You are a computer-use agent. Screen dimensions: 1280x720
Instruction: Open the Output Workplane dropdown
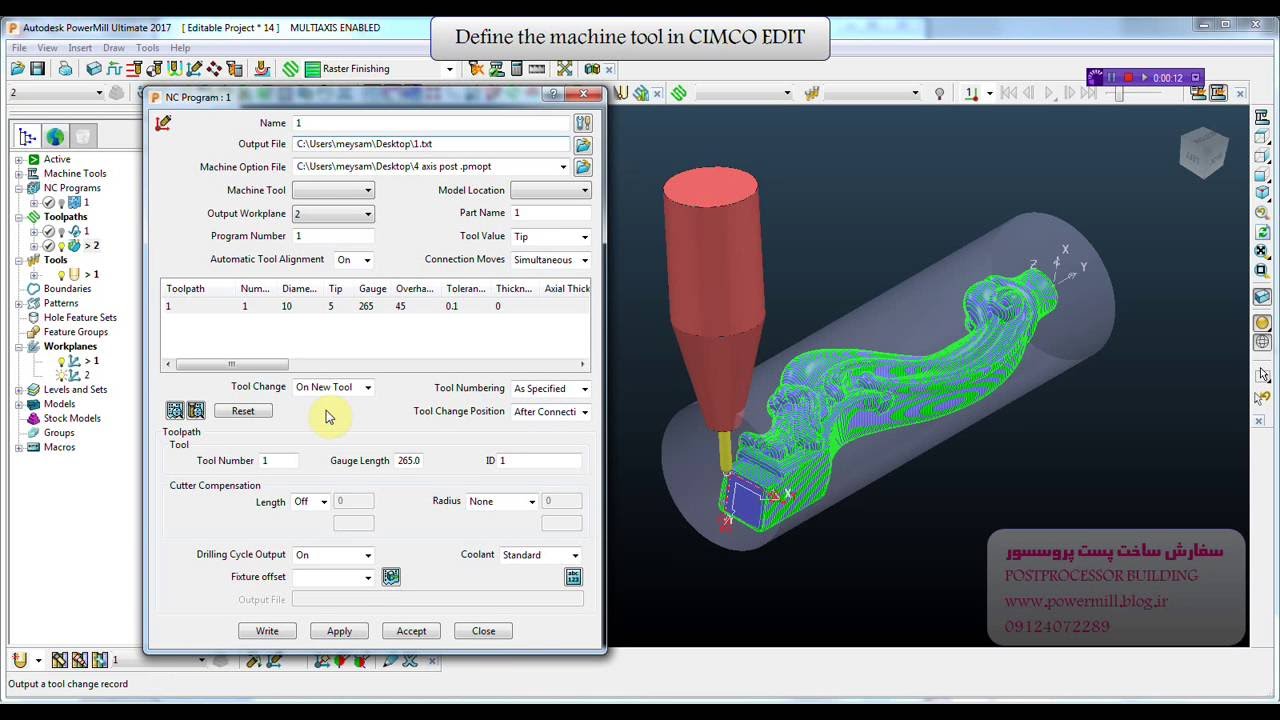point(333,214)
